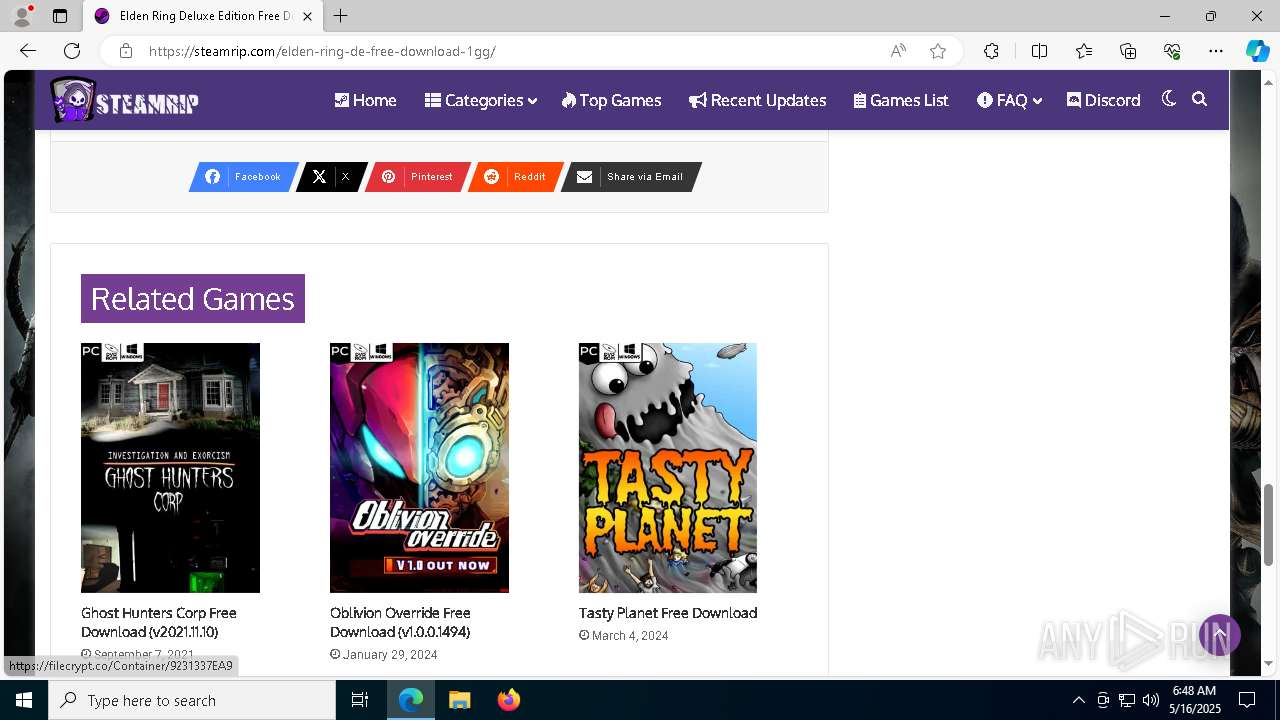Open Browser essentials icon
This screenshot has width=1280, height=720.
(1172, 51)
